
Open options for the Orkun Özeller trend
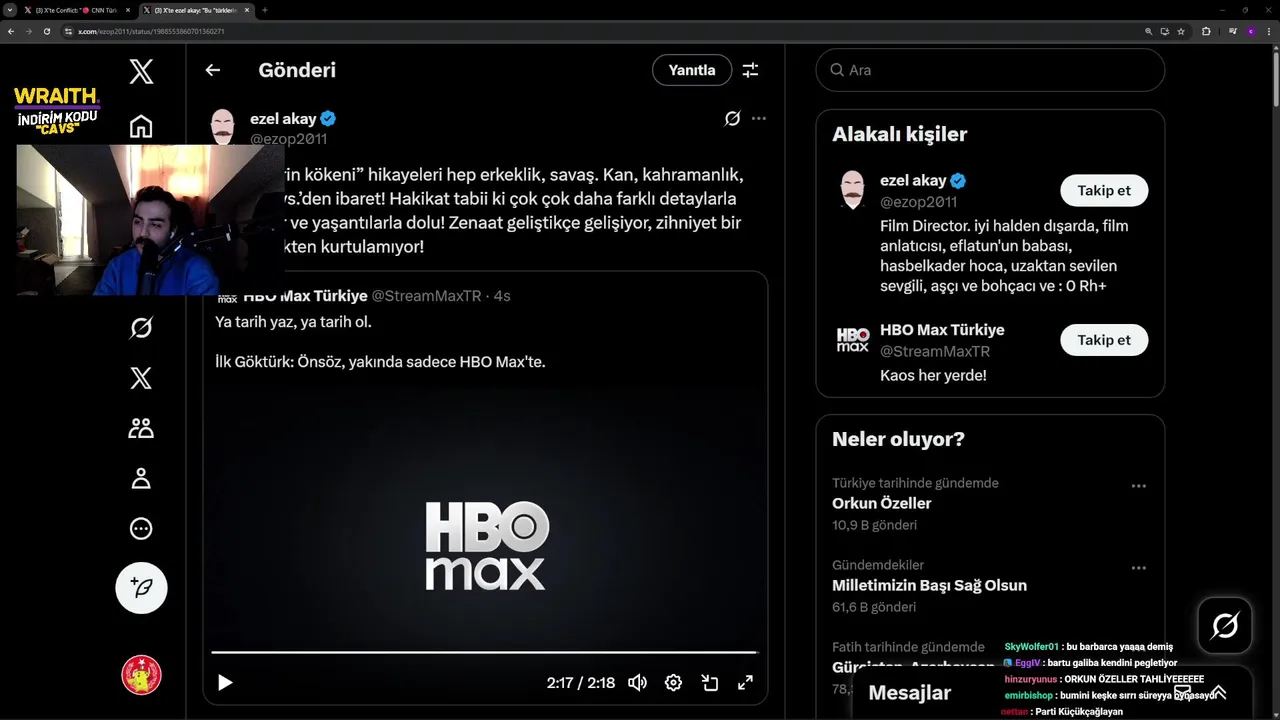[x=1138, y=486]
